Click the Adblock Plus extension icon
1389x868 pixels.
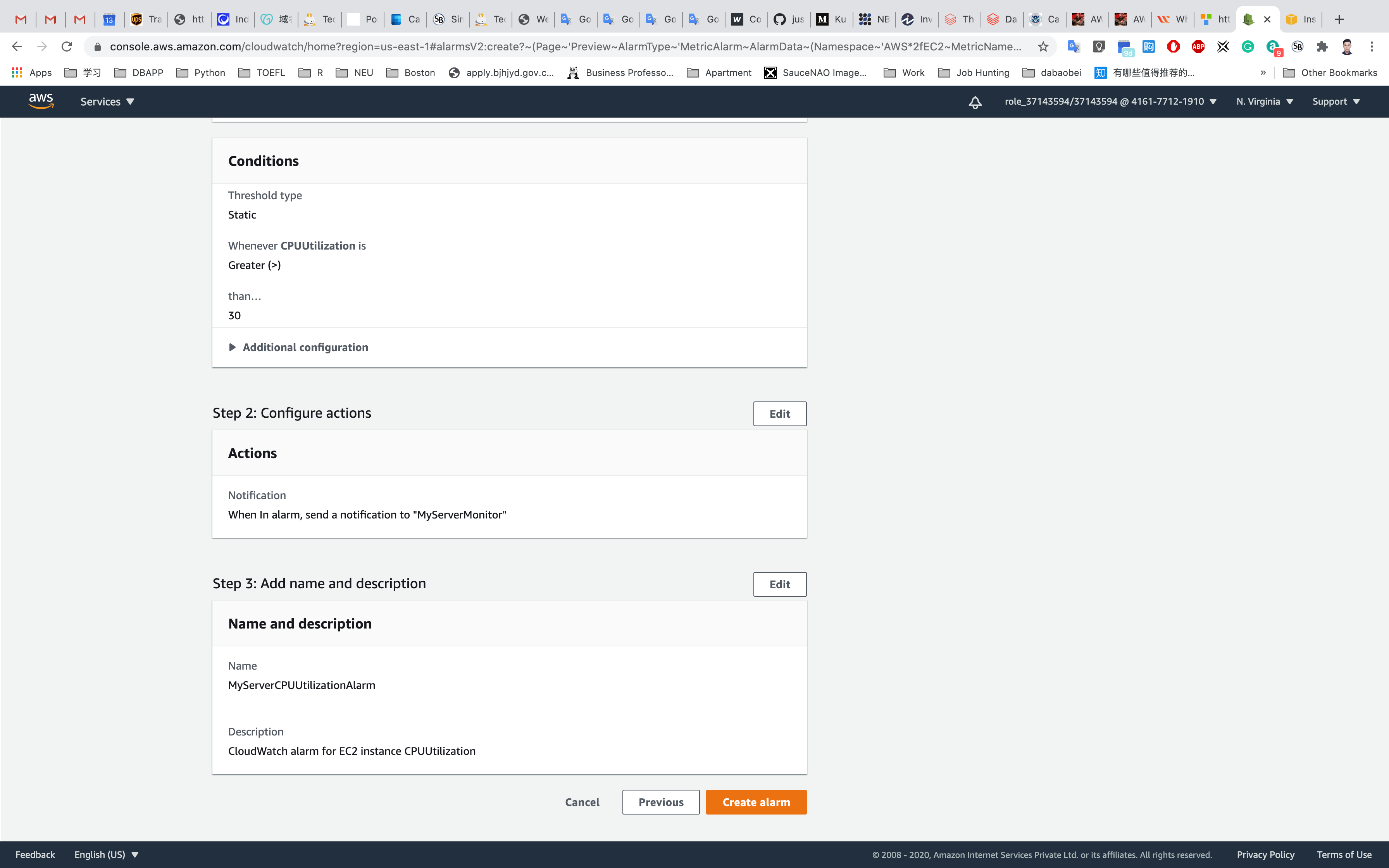click(1198, 46)
